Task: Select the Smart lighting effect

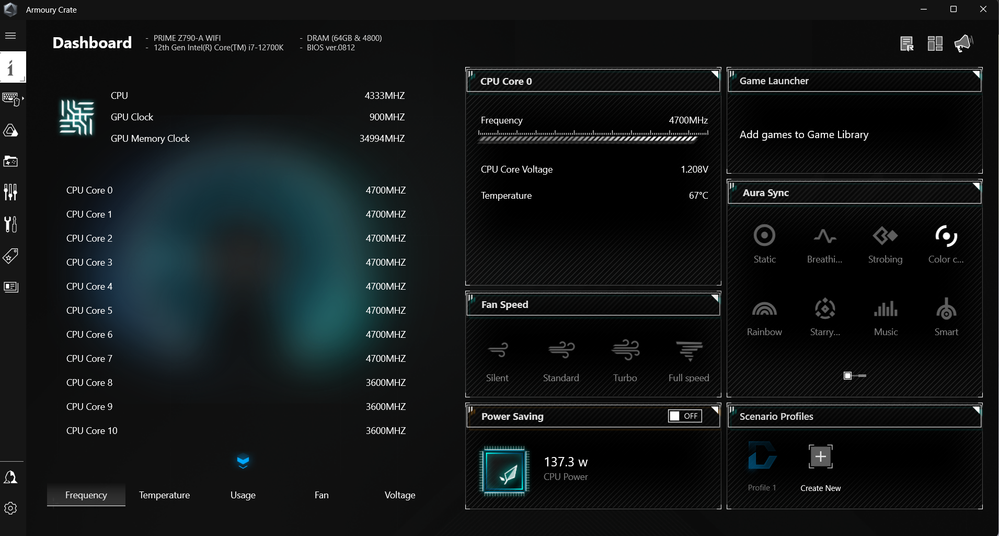Action: pyautogui.click(x=946, y=317)
